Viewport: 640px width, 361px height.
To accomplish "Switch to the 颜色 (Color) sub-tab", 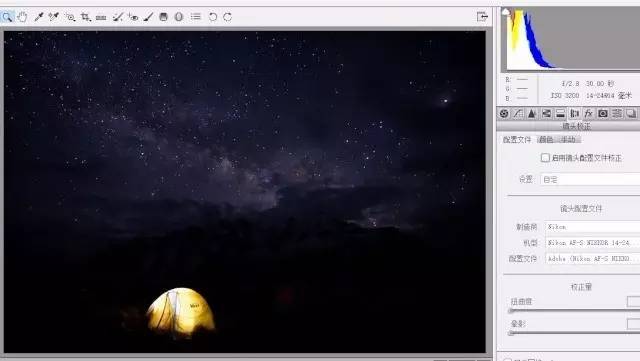I will pos(546,140).
